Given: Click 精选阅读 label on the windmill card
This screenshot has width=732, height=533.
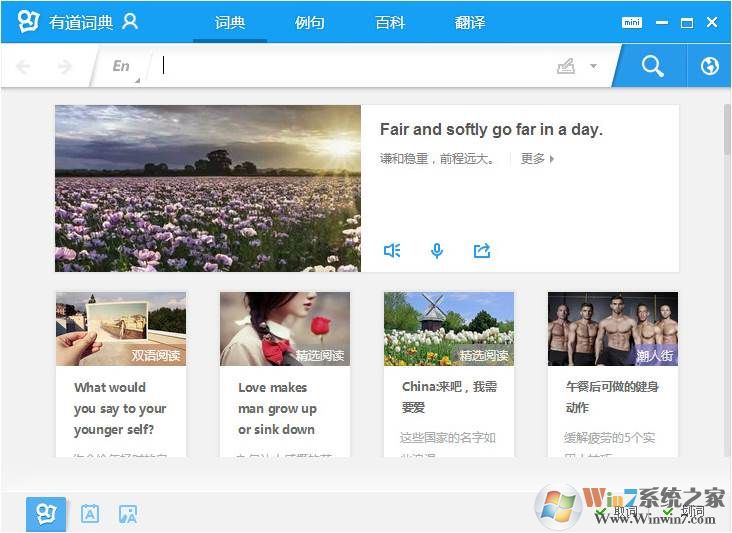Looking at the screenshot, I should pos(484,356).
